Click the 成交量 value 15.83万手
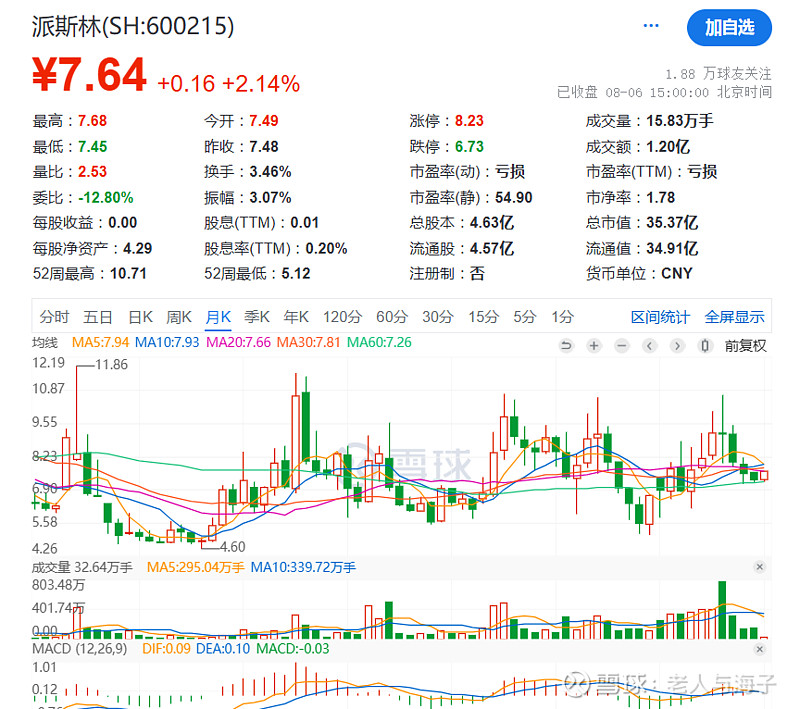 click(x=680, y=121)
